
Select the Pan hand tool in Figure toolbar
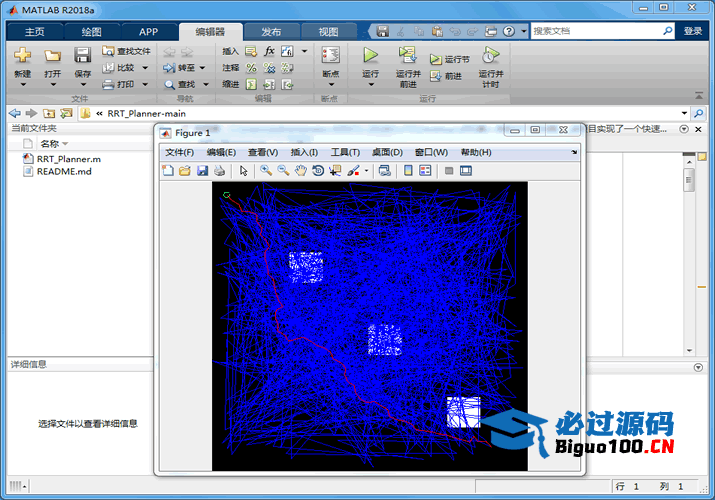(x=300, y=170)
